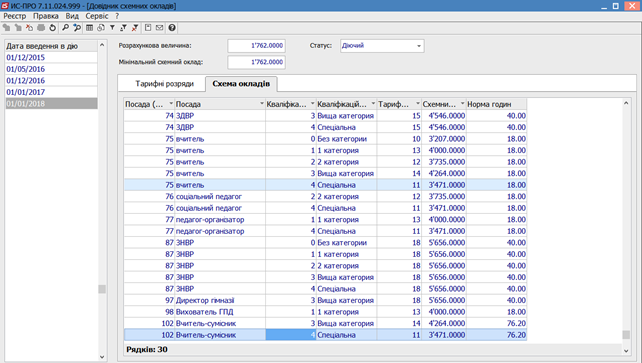Select вчитель row with Без категории
Viewport: 642px width, 363px height.
click(x=326, y=139)
